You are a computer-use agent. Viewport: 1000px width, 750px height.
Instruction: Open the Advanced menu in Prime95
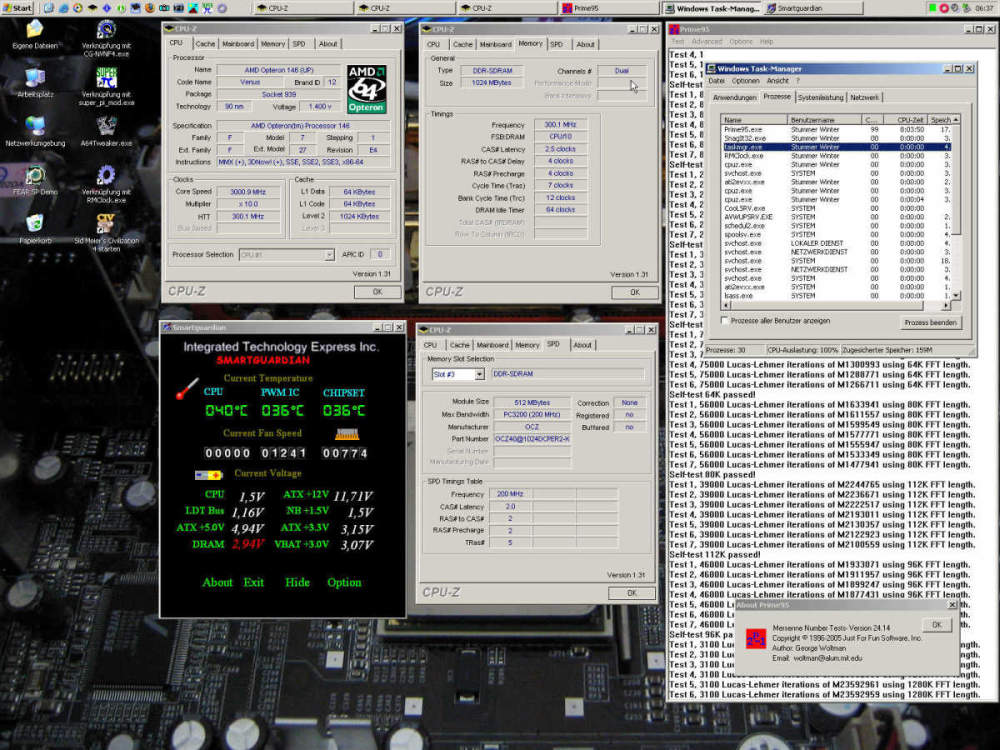pos(707,41)
